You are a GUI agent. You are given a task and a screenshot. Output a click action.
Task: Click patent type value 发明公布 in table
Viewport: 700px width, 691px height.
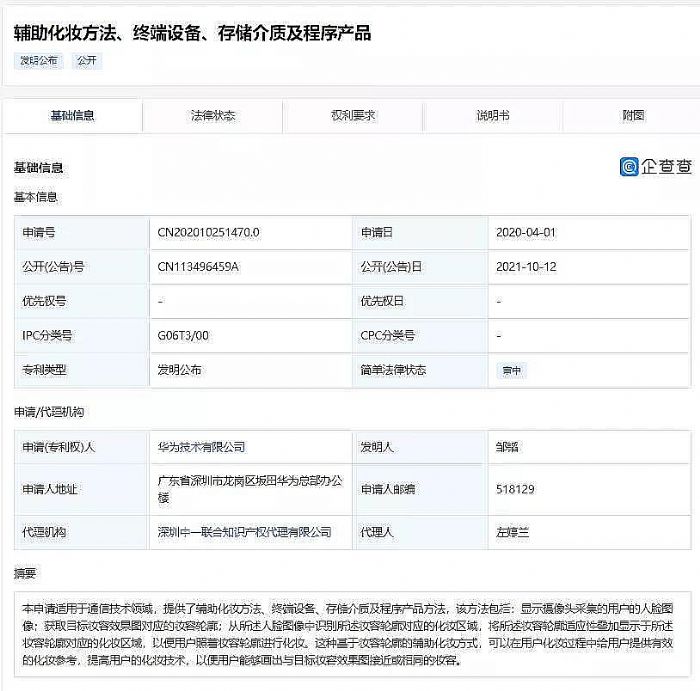[179, 370]
